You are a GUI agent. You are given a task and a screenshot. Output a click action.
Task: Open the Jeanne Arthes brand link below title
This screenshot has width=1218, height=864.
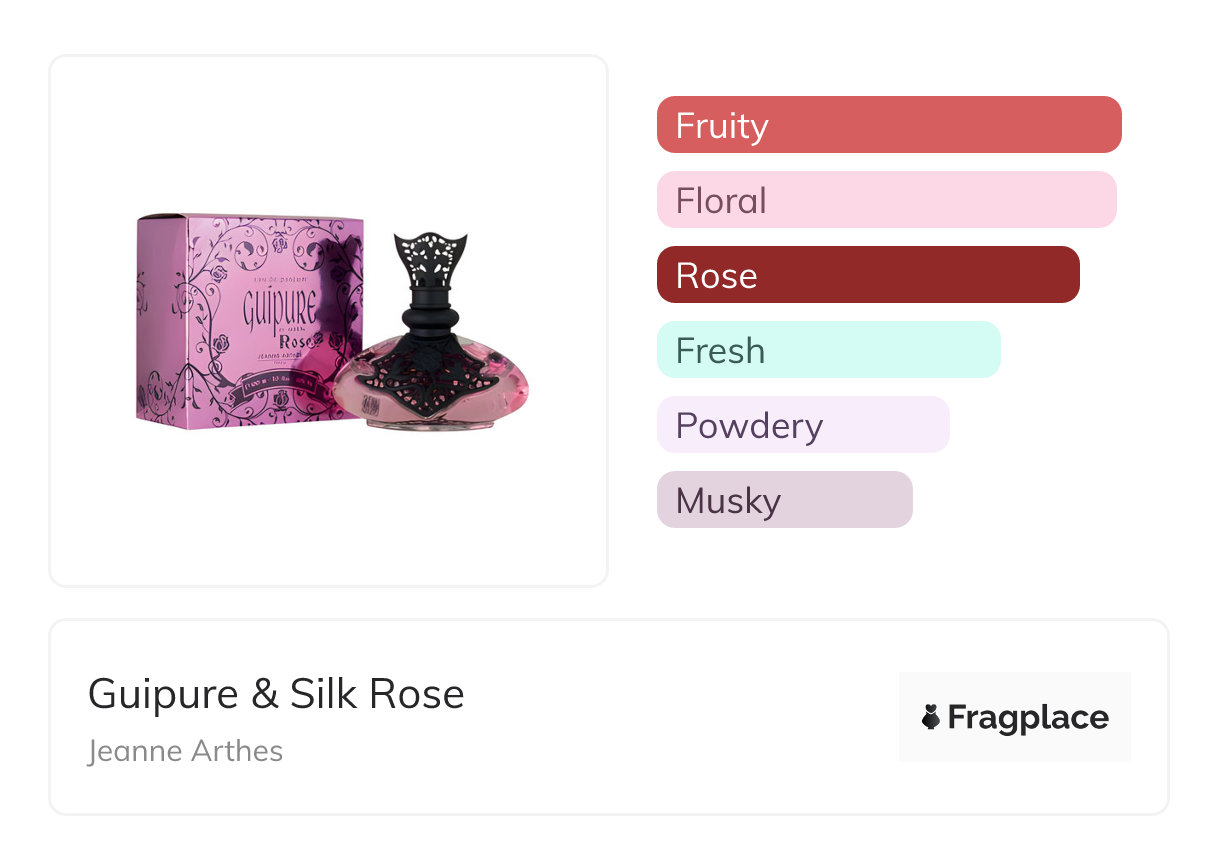click(185, 751)
